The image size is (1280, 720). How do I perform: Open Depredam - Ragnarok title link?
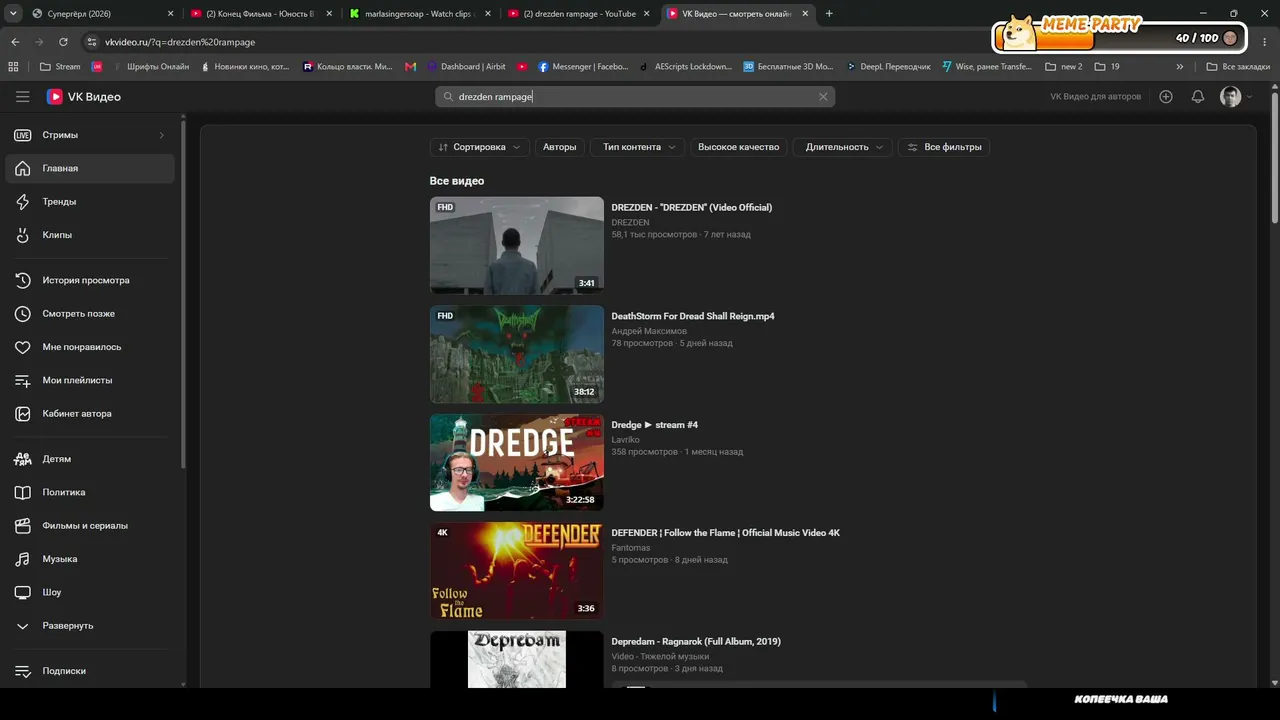[696, 641]
